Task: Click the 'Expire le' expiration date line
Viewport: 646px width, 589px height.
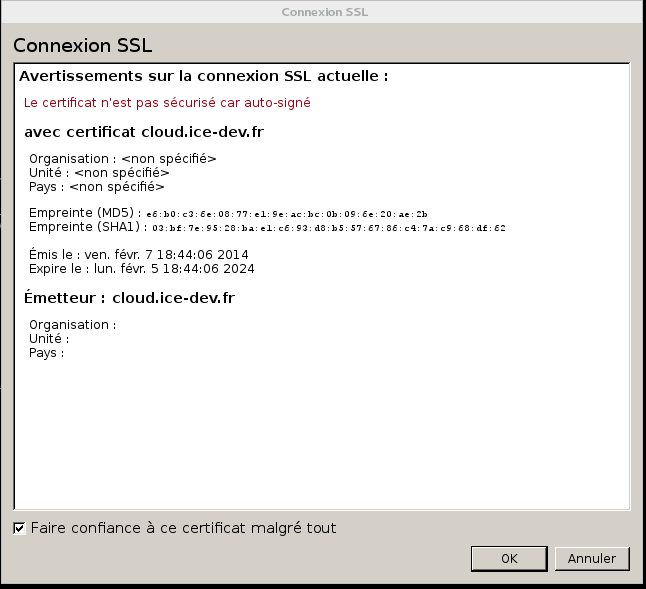Action: tap(142, 269)
